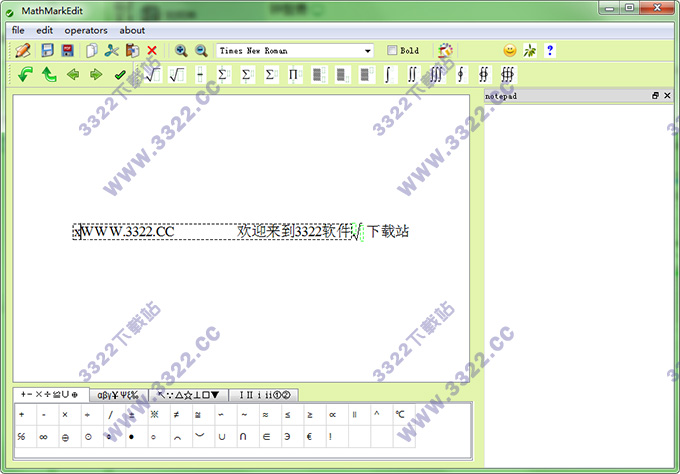Open the color palette icon

(x=445, y=50)
